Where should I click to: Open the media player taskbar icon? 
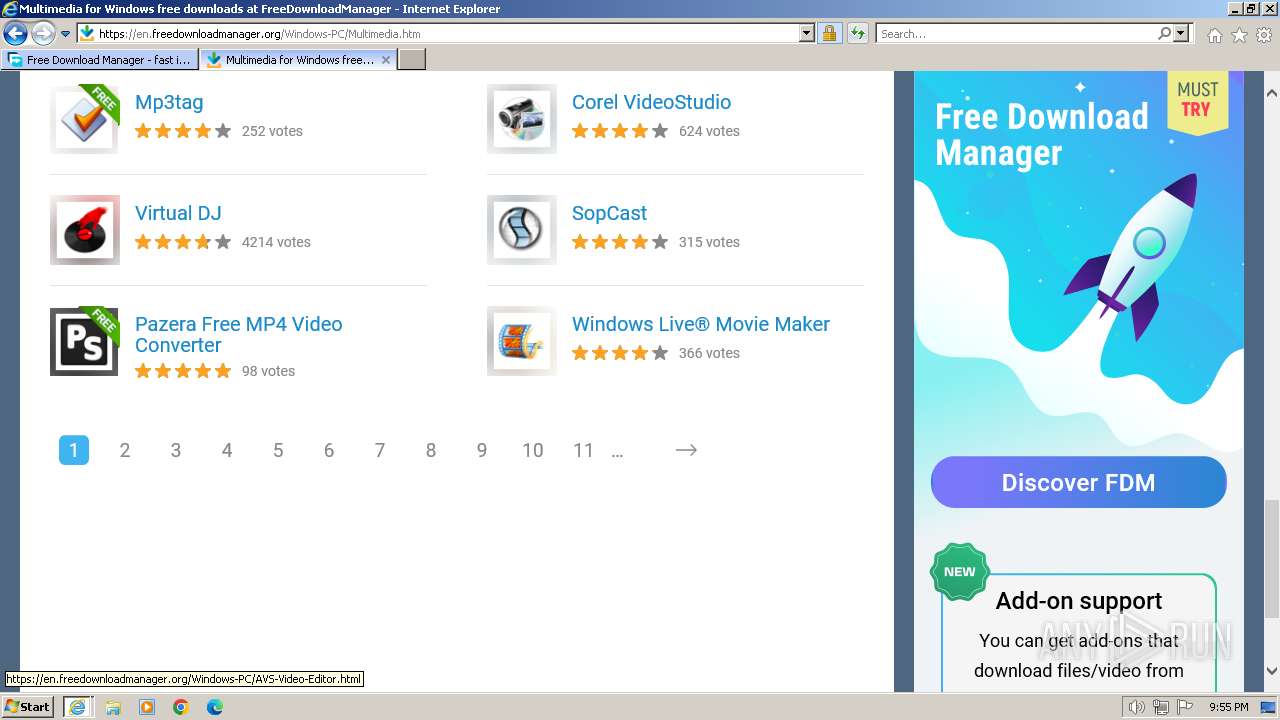pyautogui.click(x=147, y=707)
